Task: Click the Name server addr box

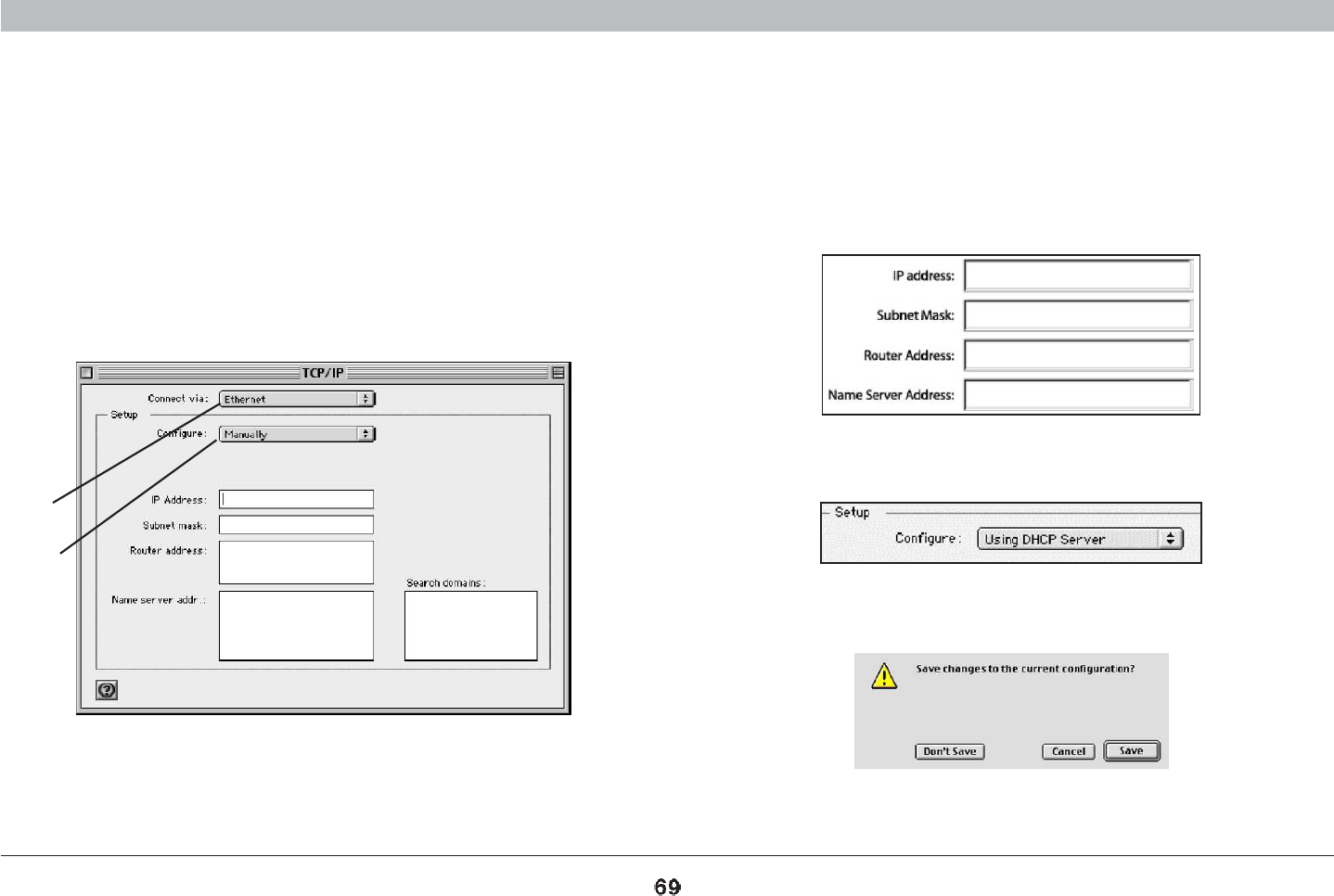Action: tap(296, 626)
